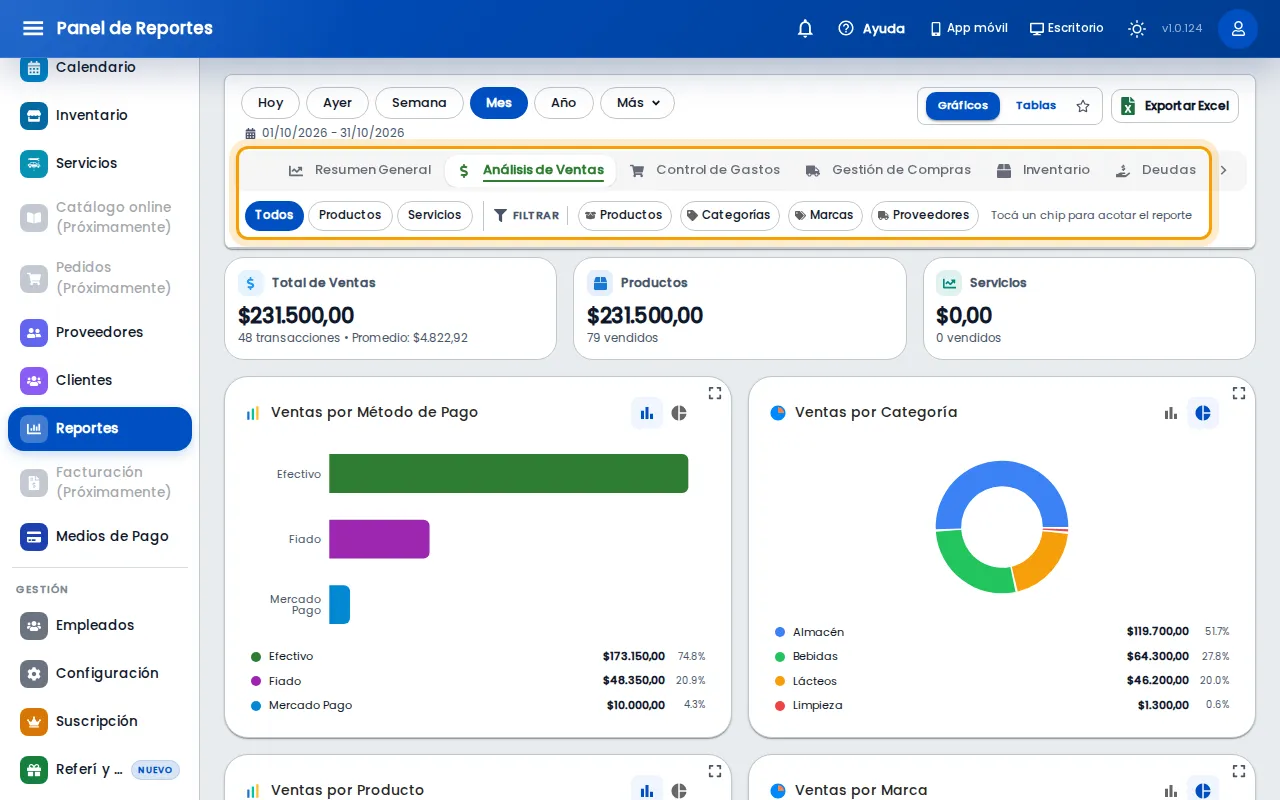Expand Ventas por Método de Pago fullscreen

click(715, 393)
